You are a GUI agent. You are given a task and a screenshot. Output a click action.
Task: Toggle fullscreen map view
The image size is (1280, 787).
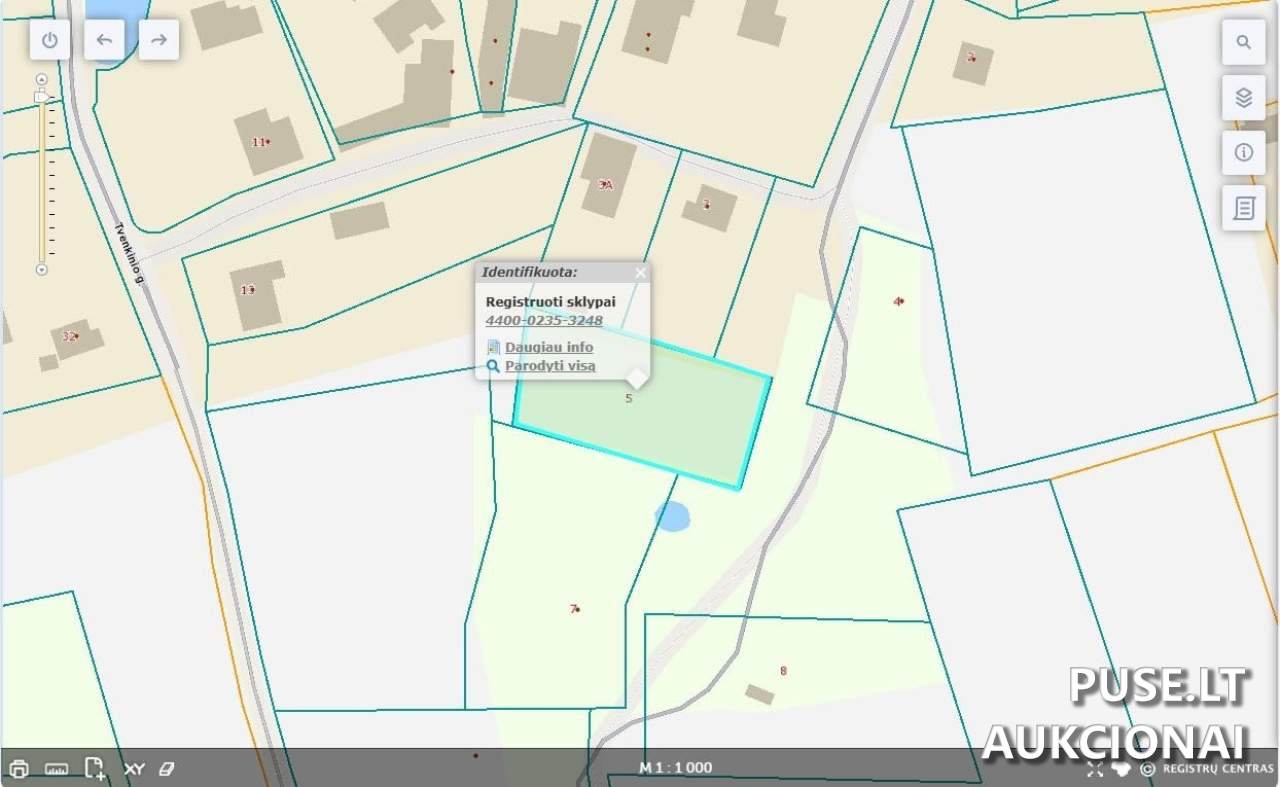click(x=1095, y=769)
